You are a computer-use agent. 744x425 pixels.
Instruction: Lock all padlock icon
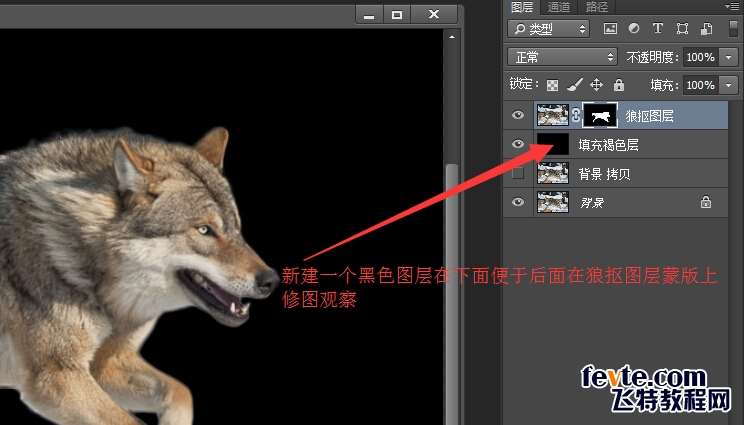[x=619, y=85]
